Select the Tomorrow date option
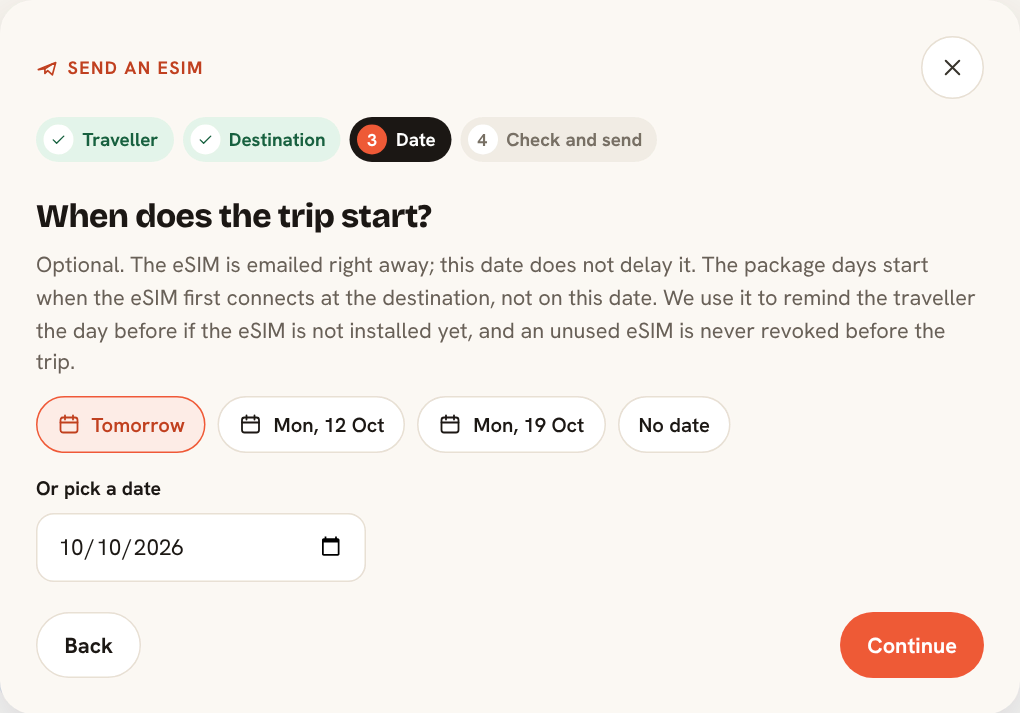The image size is (1020, 713). [121, 425]
